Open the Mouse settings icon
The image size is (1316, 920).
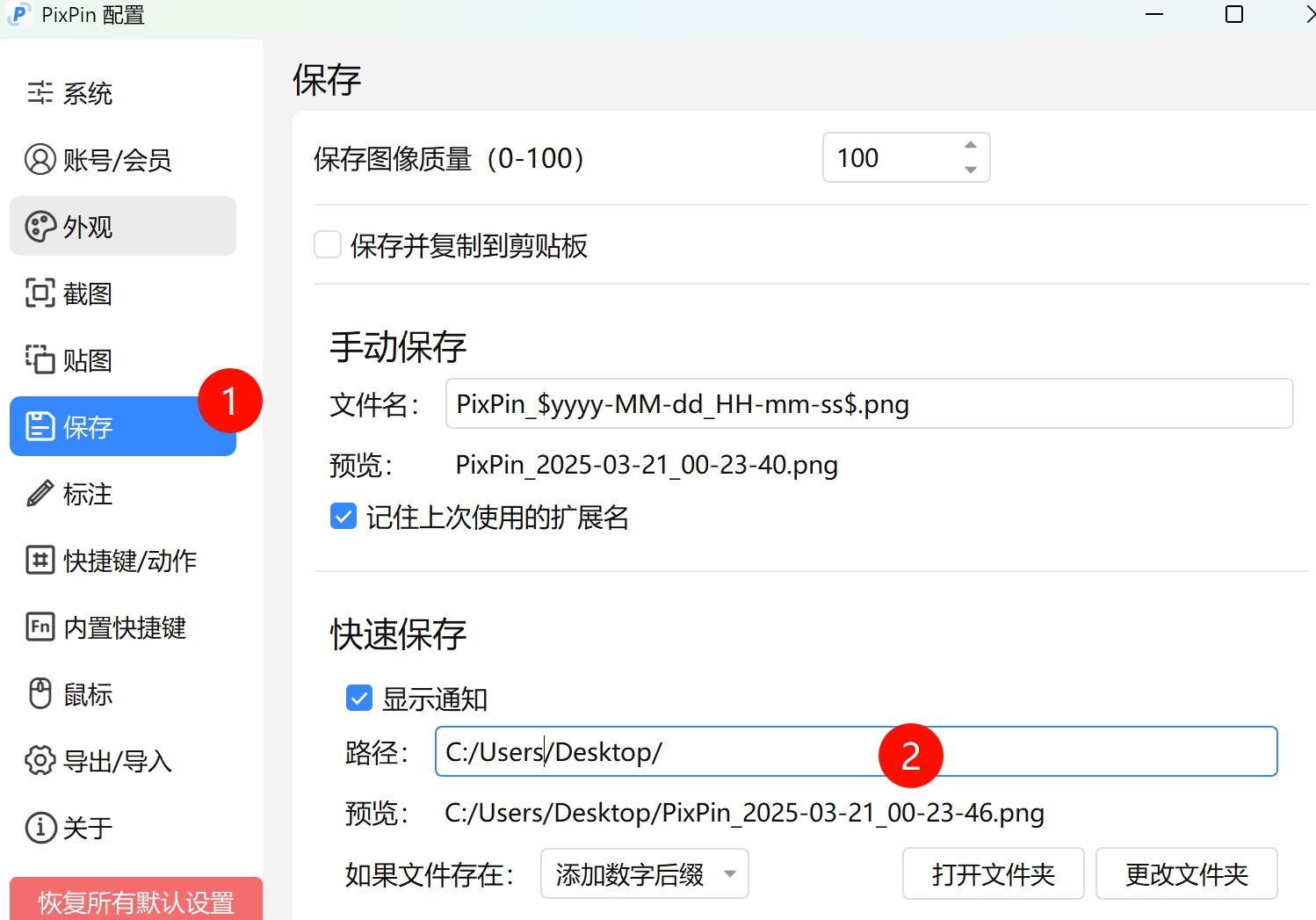[x=40, y=694]
